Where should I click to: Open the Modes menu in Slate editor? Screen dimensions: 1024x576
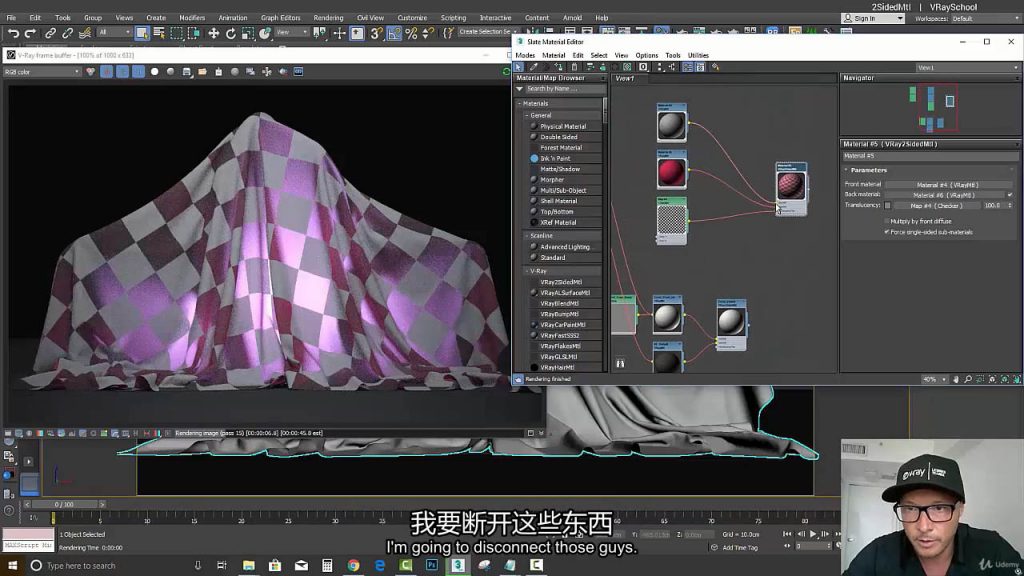(525, 56)
